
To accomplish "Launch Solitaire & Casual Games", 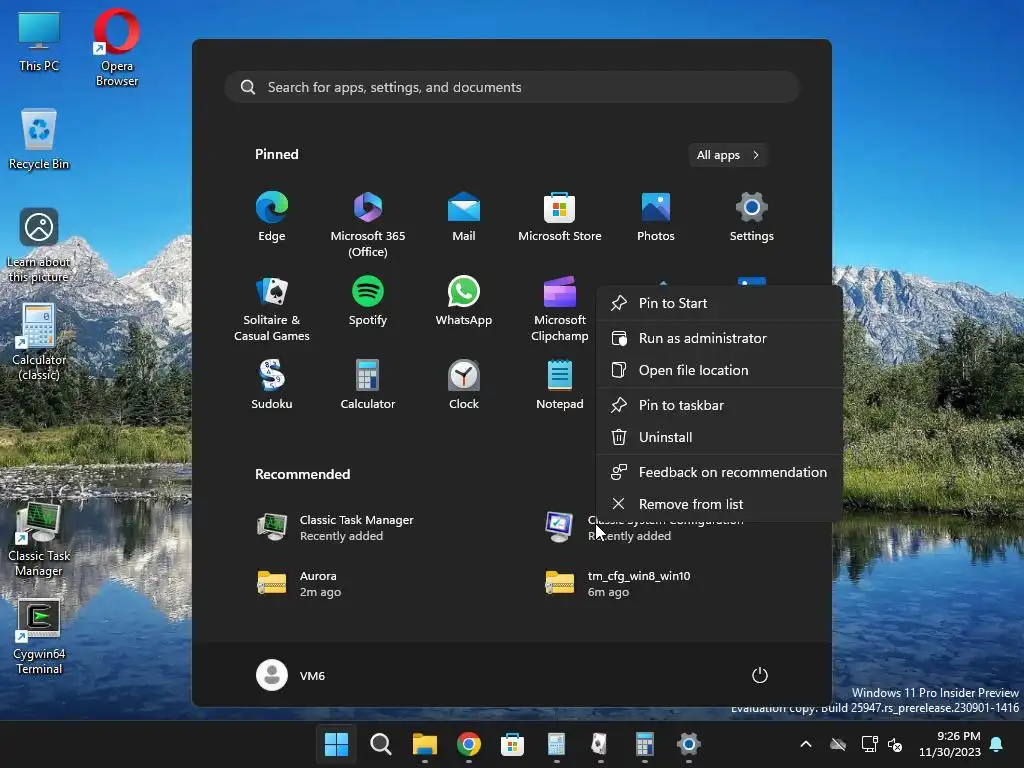I will pyautogui.click(x=272, y=309).
